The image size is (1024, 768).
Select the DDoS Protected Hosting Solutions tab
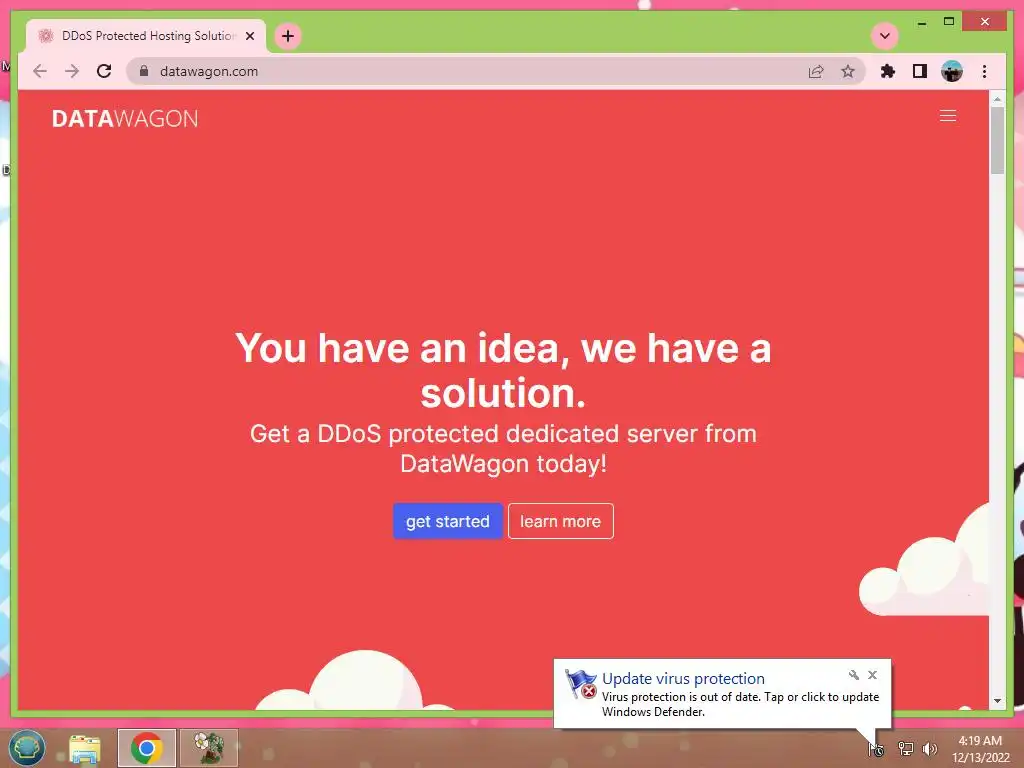(145, 36)
